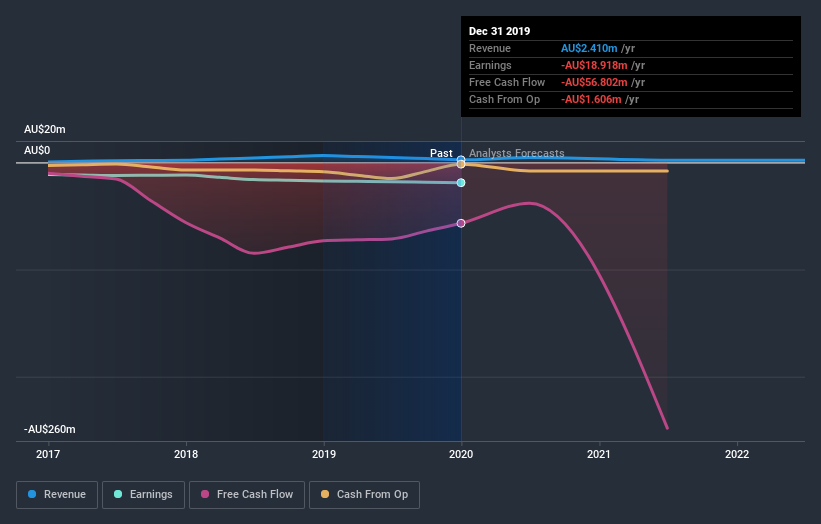Click the Past label on the chart
821x524 pixels.
pos(441,153)
